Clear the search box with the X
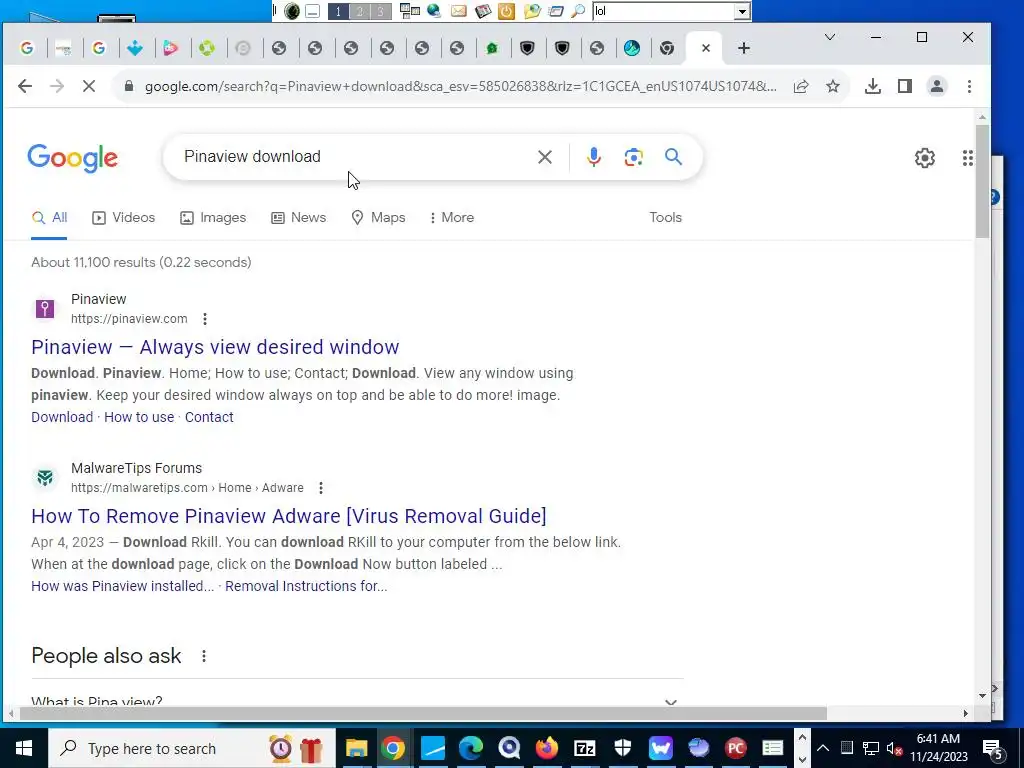Image resolution: width=1024 pixels, height=768 pixels. click(x=545, y=157)
